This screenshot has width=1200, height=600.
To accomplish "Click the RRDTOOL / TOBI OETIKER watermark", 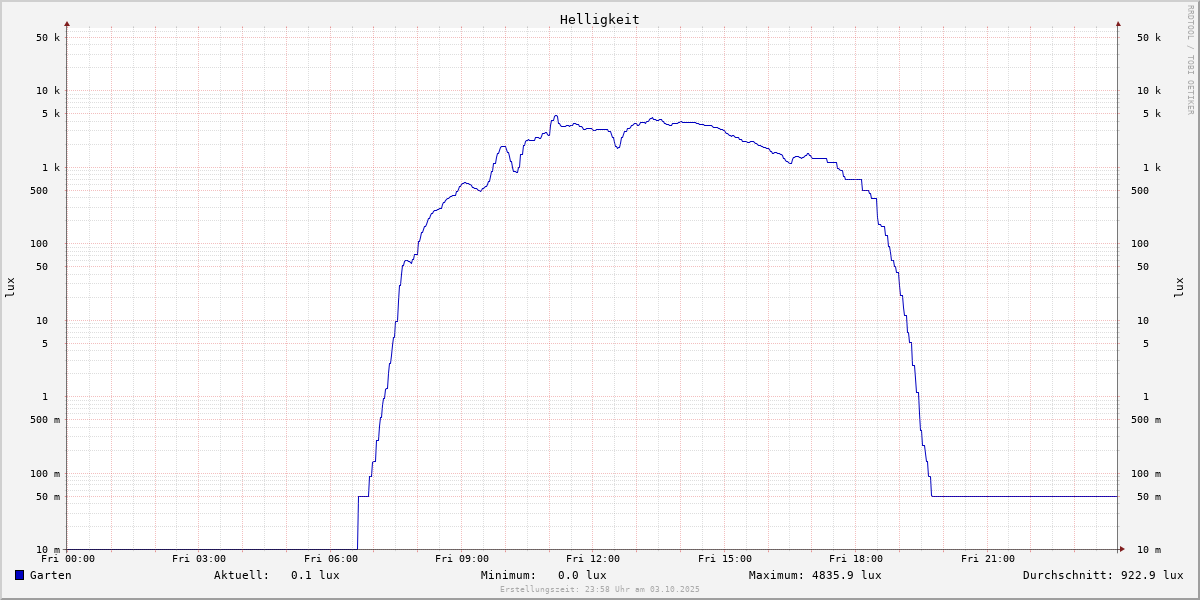I will pos(1190,59).
